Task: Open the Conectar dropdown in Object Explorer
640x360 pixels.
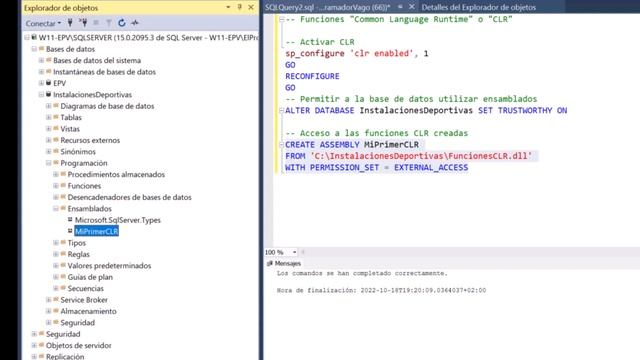Action: (x=43, y=23)
